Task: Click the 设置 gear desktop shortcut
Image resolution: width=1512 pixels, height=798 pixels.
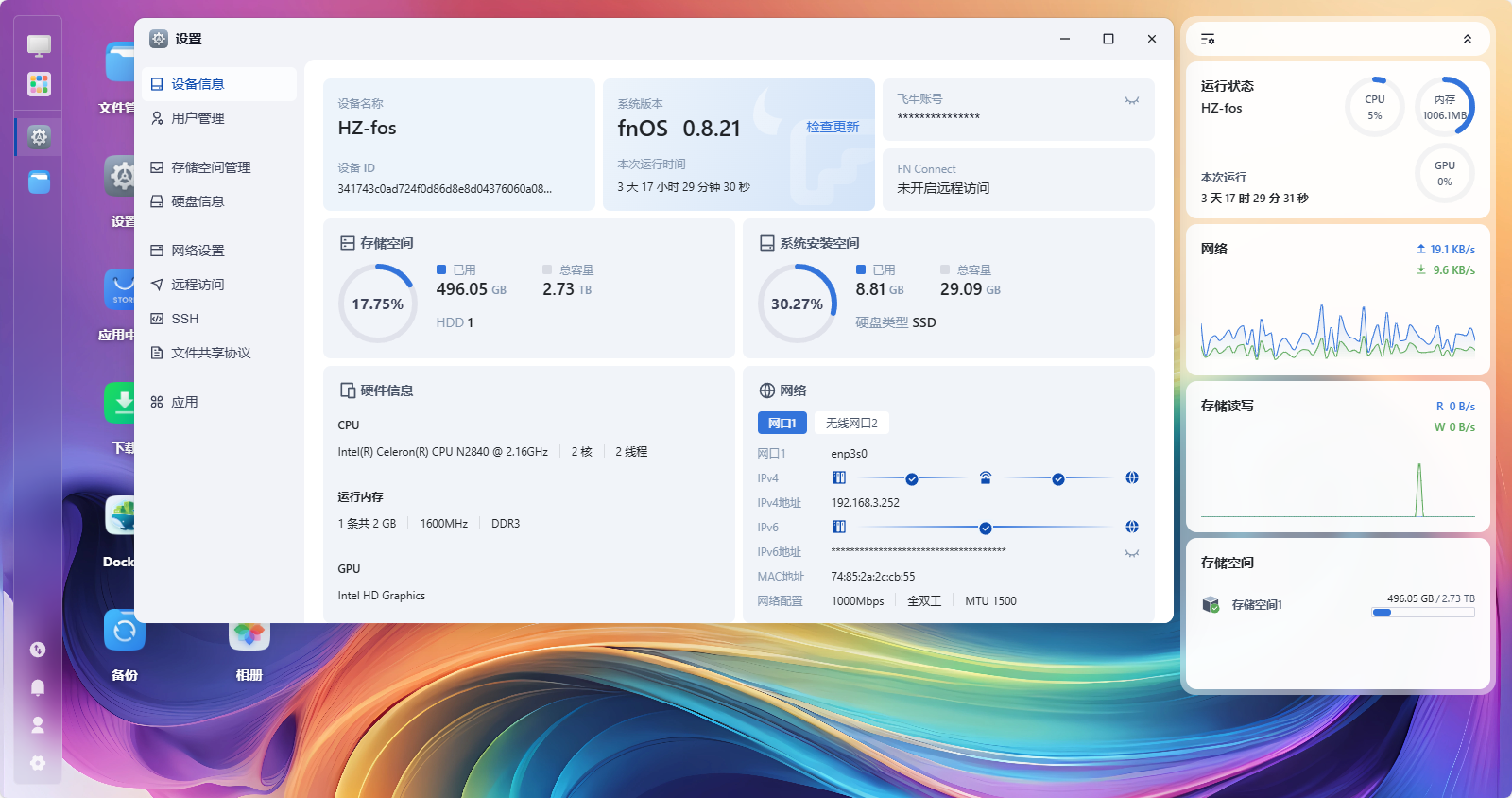Action: pyautogui.click(x=119, y=176)
